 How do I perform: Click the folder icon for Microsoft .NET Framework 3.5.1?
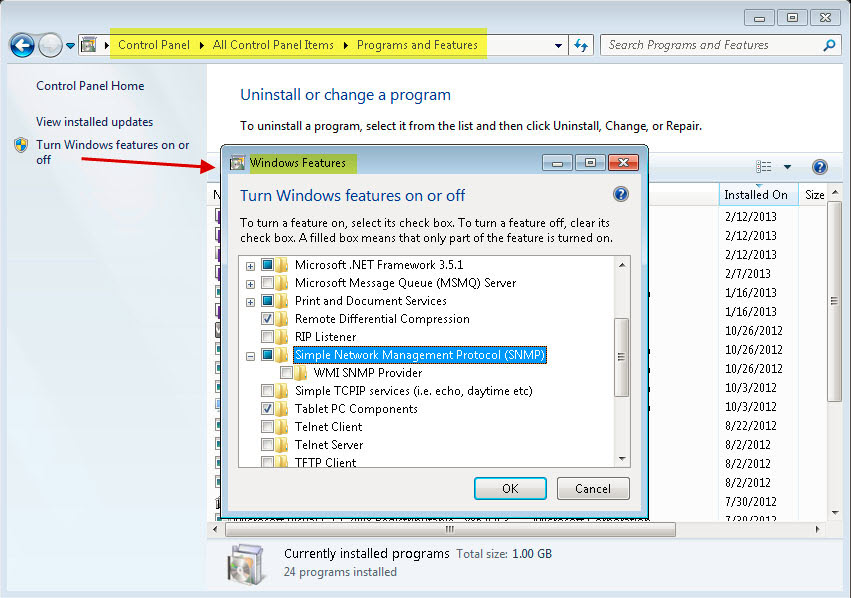[281, 265]
